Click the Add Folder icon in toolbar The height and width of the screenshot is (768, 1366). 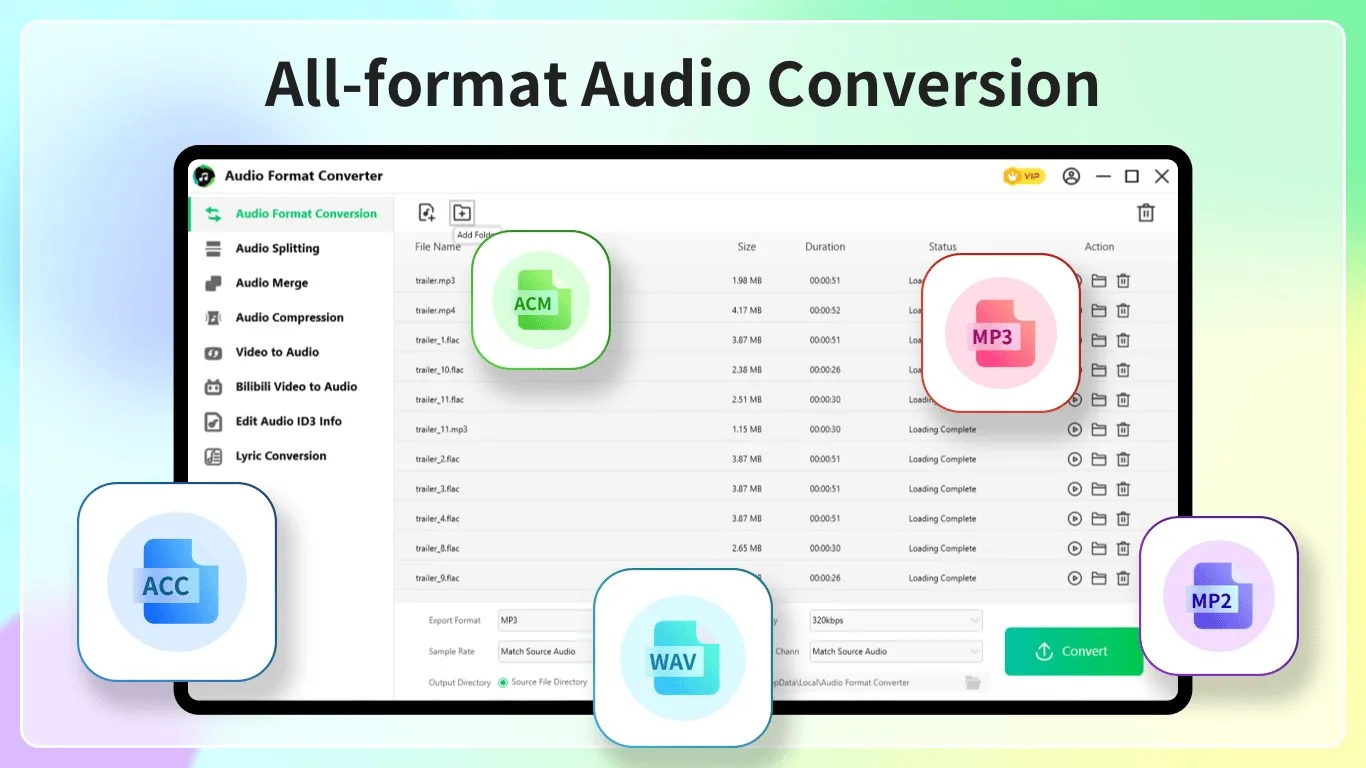click(x=461, y=212)
